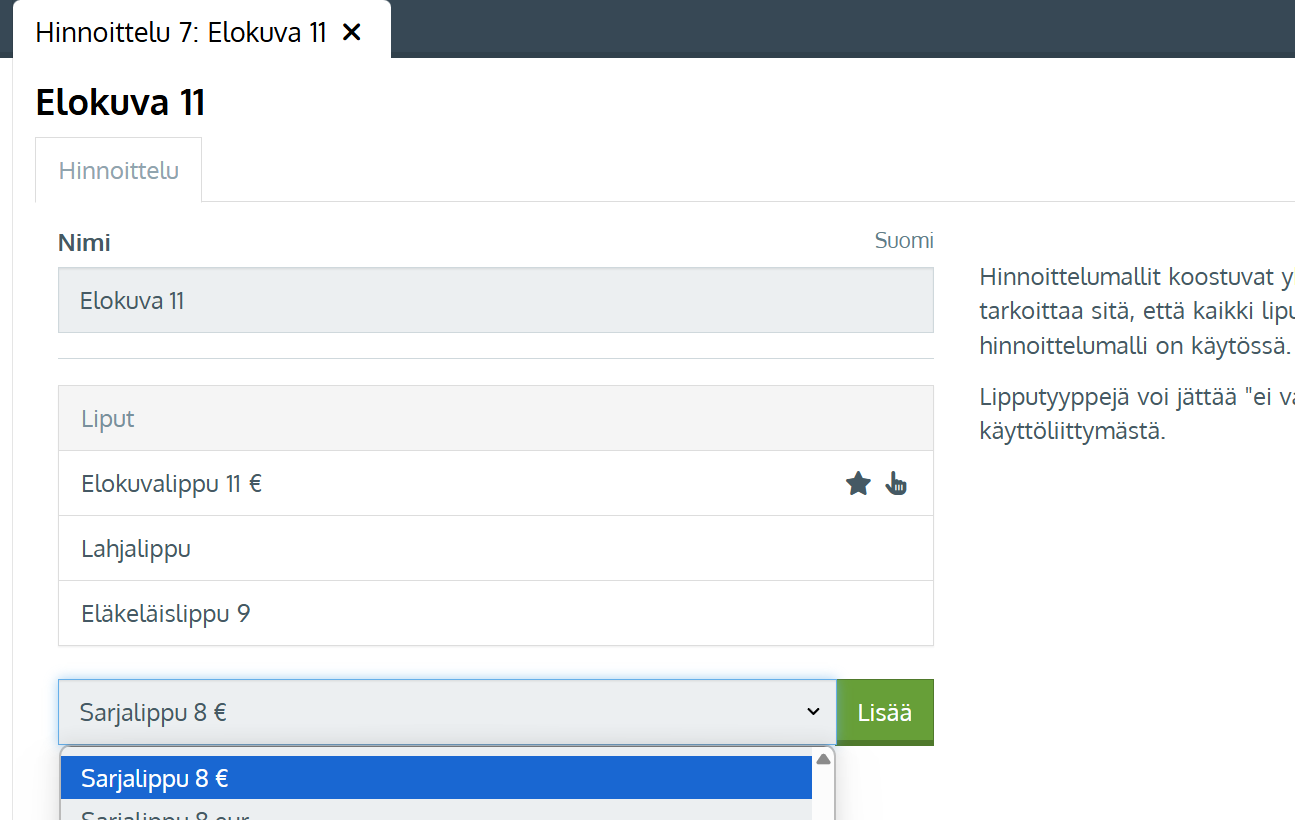Click the Suomi language label
Viewport: 1295px width, 820px height.
pyautogui.click(x=904, y=240)
